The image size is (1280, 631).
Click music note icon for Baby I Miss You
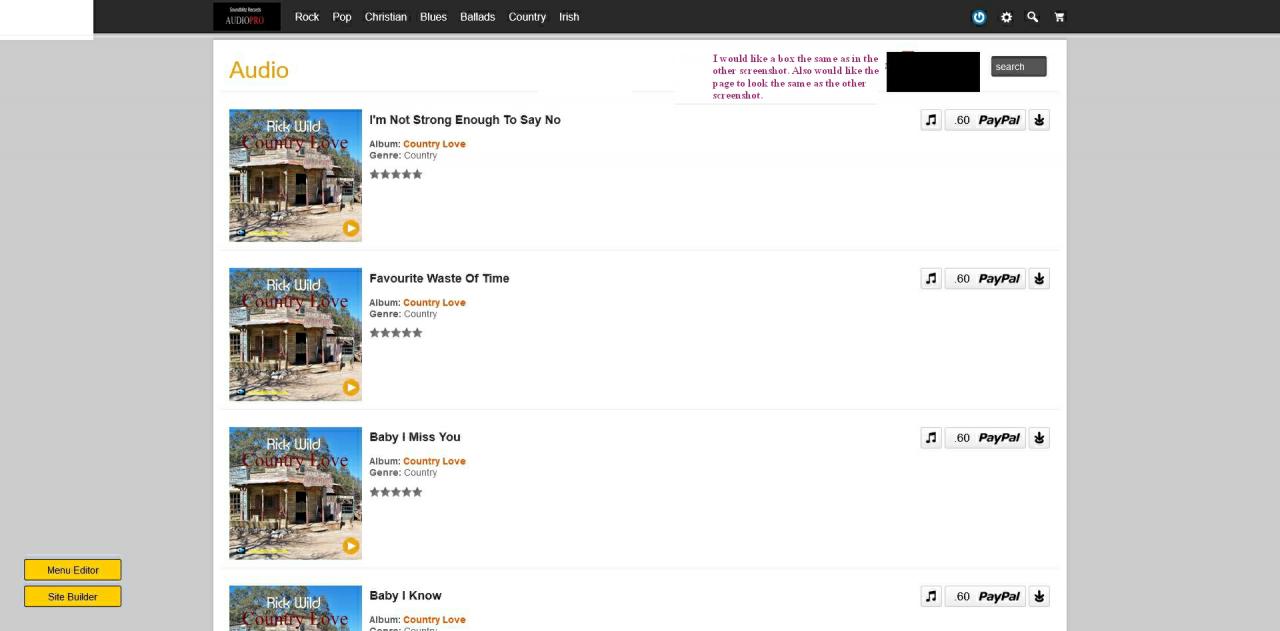[931, 438]
